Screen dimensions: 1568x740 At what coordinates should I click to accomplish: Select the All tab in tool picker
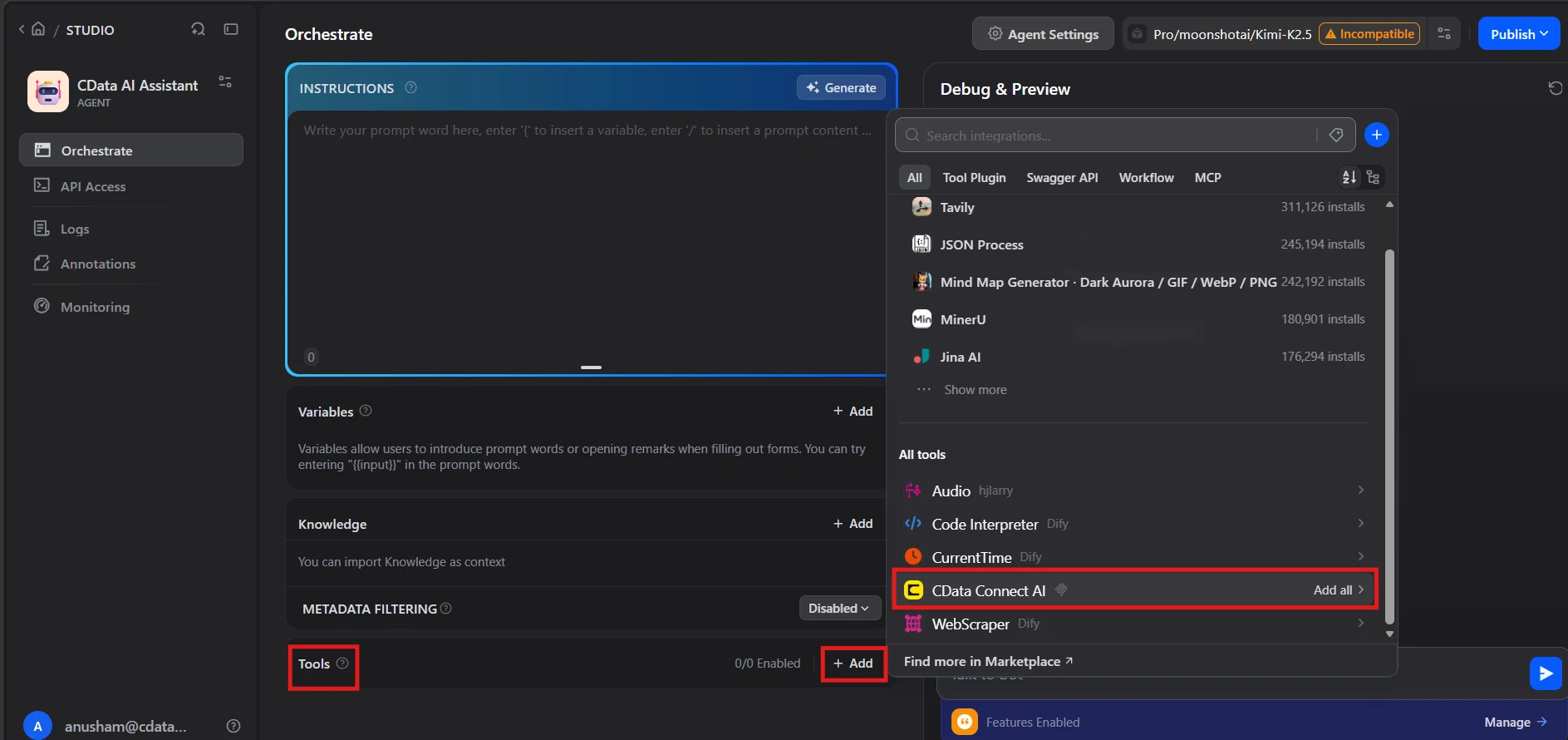point(914,178)
